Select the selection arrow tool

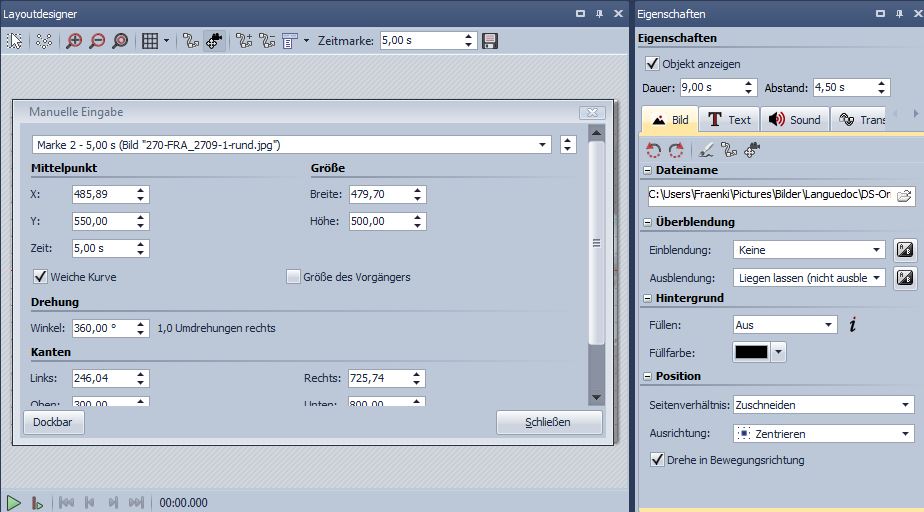tap(15, 41)
